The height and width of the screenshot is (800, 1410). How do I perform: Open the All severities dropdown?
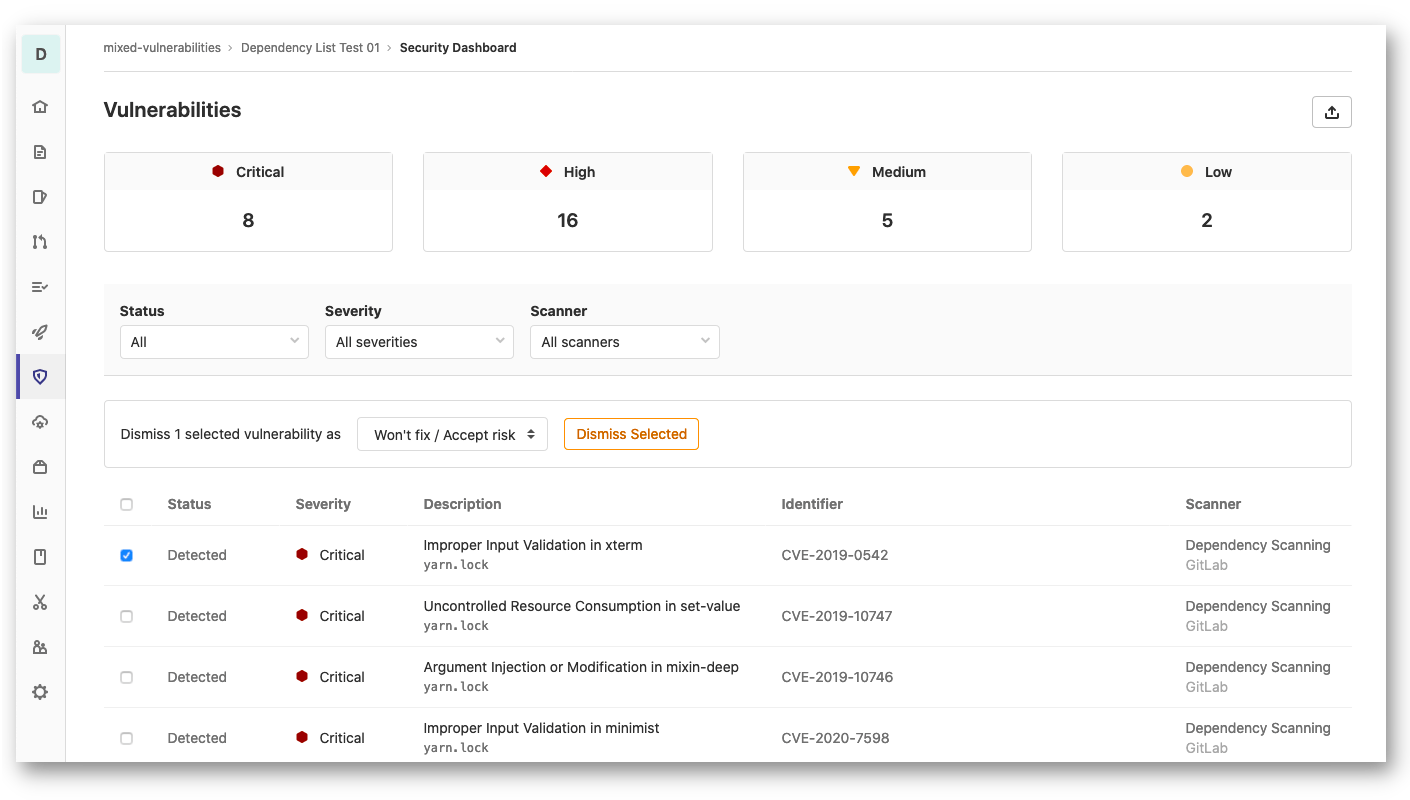[x=419, y=342]
